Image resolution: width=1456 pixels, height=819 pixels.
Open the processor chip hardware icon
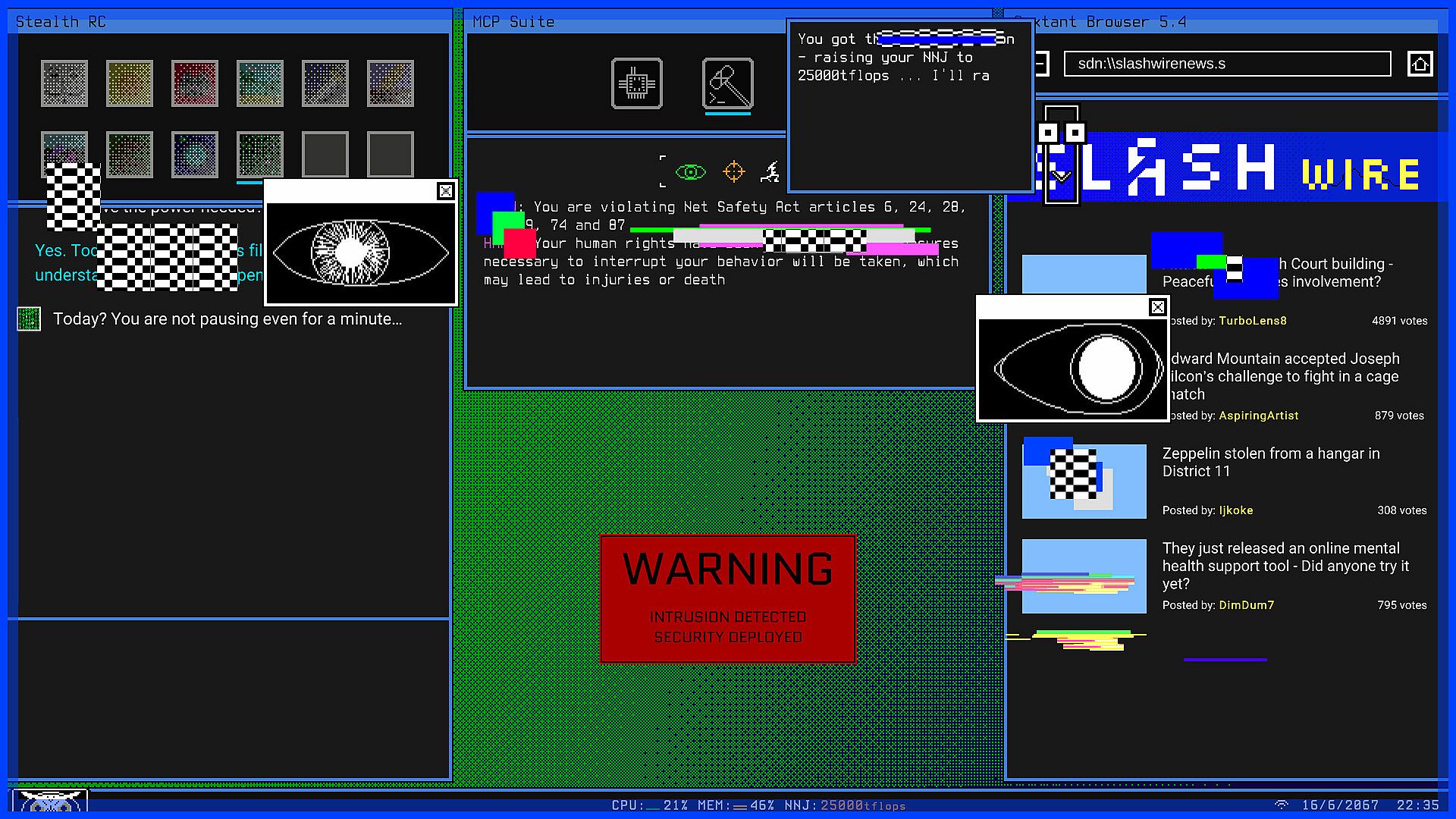pos(636,83)
